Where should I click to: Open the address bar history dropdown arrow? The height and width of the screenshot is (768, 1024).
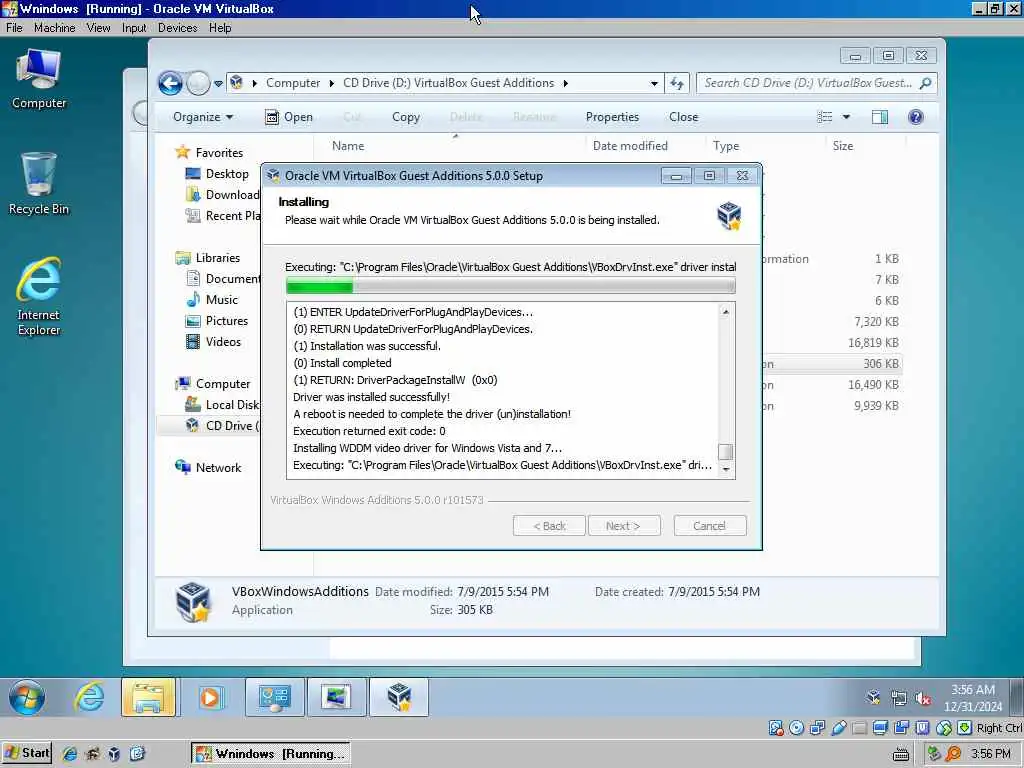[x=654, y=84]
